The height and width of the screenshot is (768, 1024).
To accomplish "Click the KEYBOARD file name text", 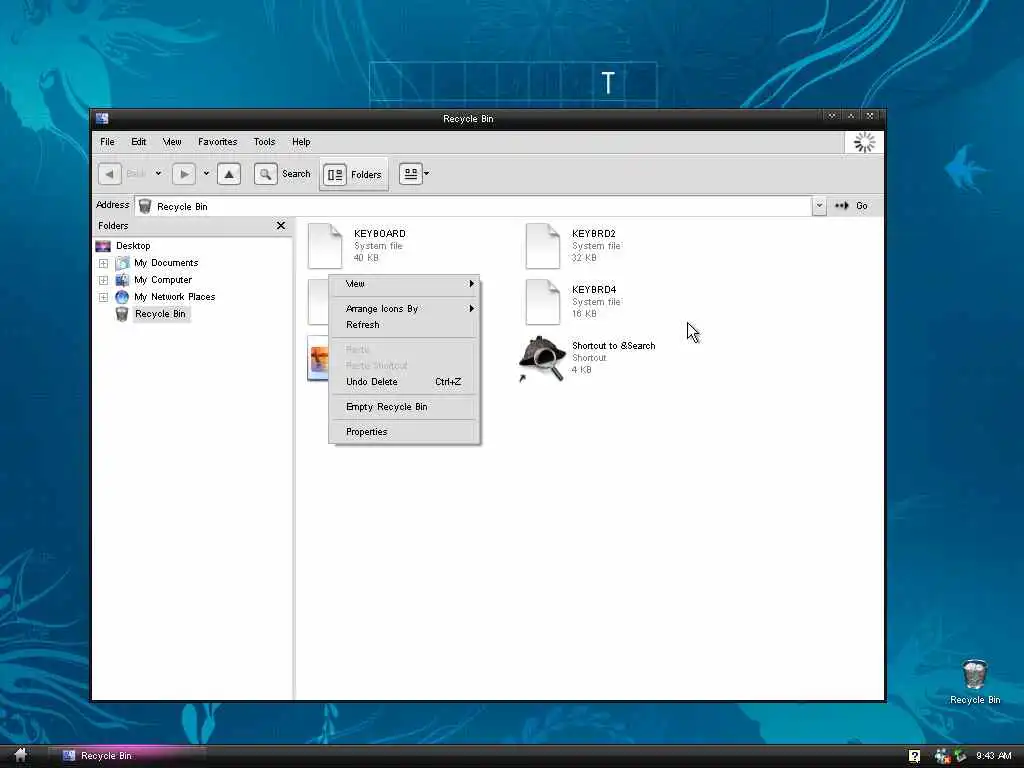I will [x=379, y=233].
